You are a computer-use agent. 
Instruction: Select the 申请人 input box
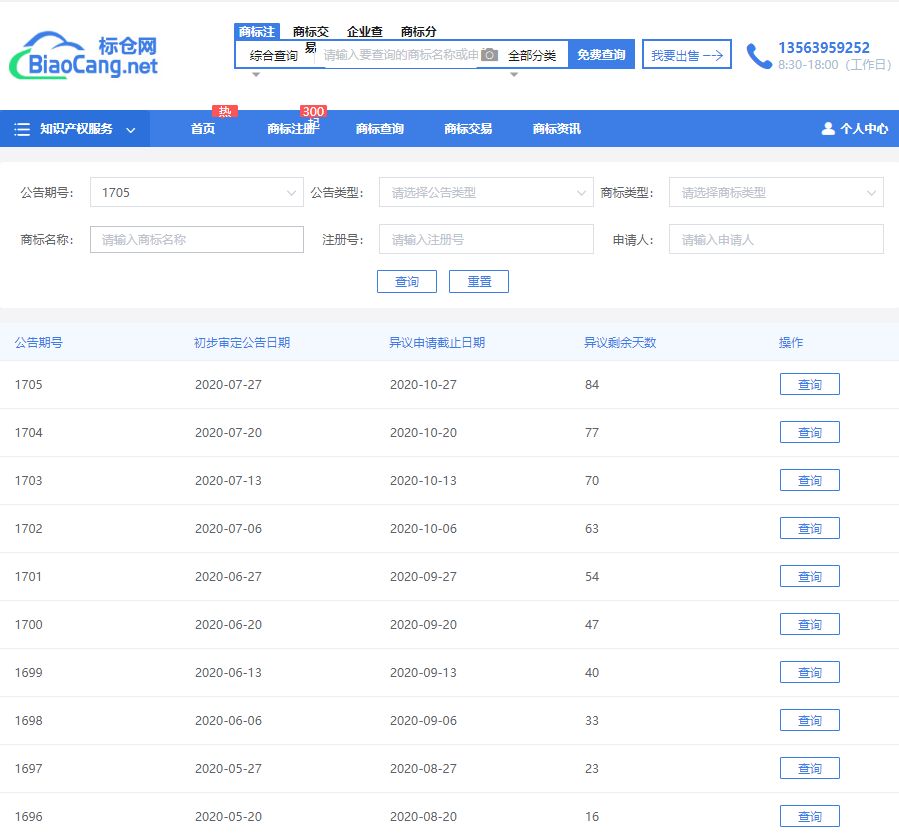[x=776, y=240]
